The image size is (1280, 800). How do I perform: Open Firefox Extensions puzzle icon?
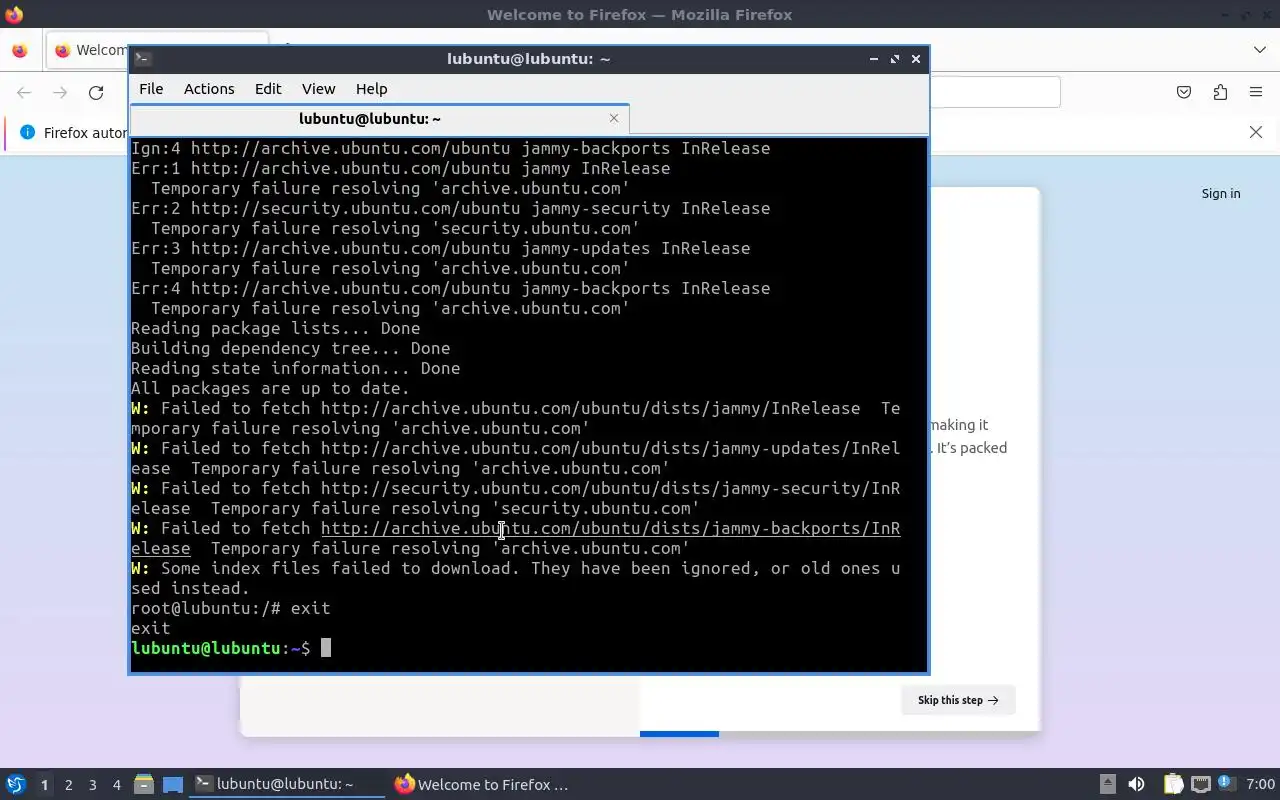1220,92
